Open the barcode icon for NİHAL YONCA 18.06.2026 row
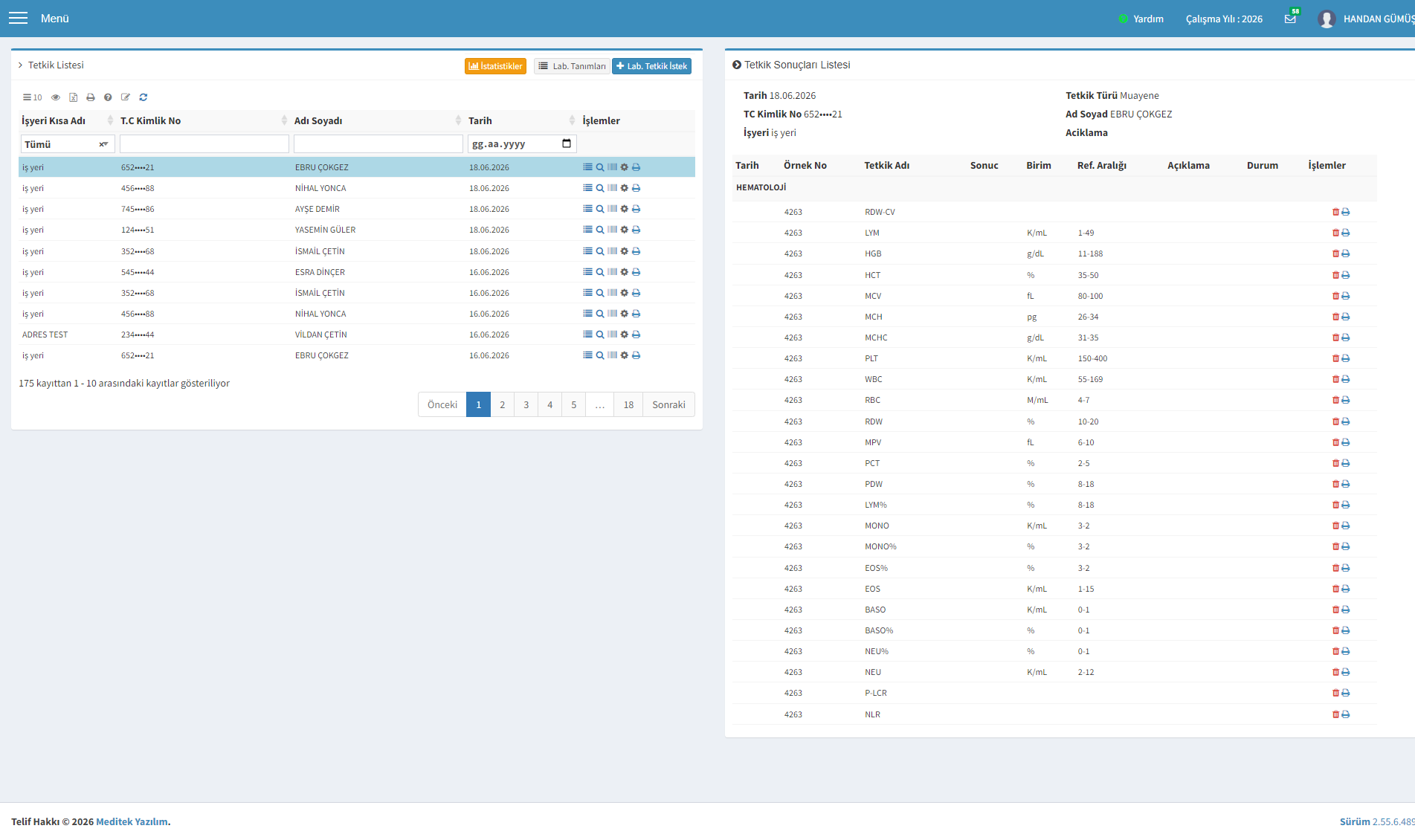This screenshot has height=840, width=1415. [612, 188]
